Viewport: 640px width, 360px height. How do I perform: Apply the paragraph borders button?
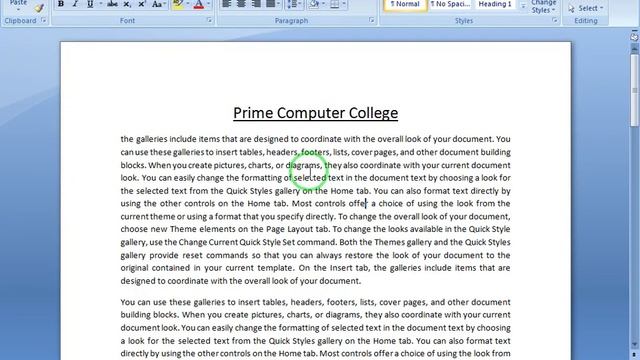(334, 4)
